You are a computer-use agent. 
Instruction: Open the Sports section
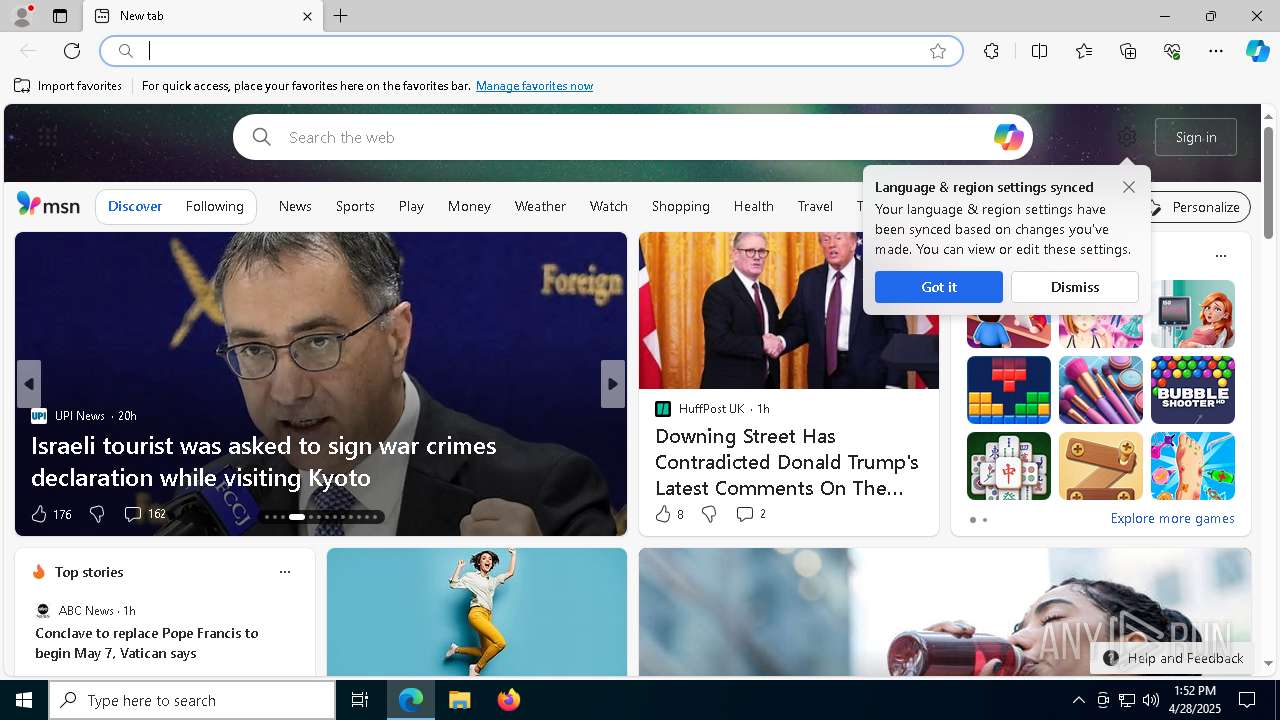tap(355, 206)
